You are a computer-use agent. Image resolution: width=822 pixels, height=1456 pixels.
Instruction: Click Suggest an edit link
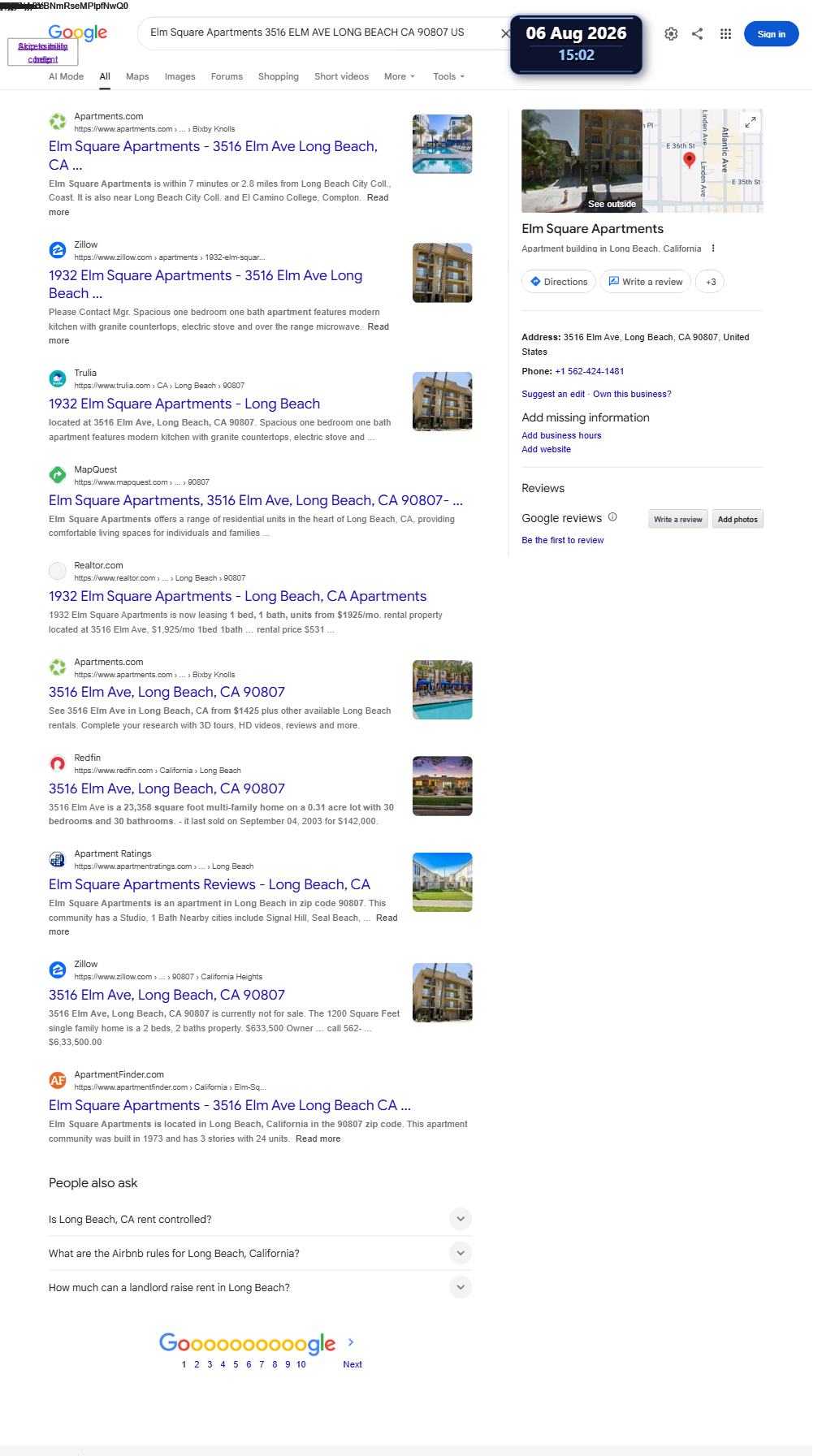pos(553,394)
